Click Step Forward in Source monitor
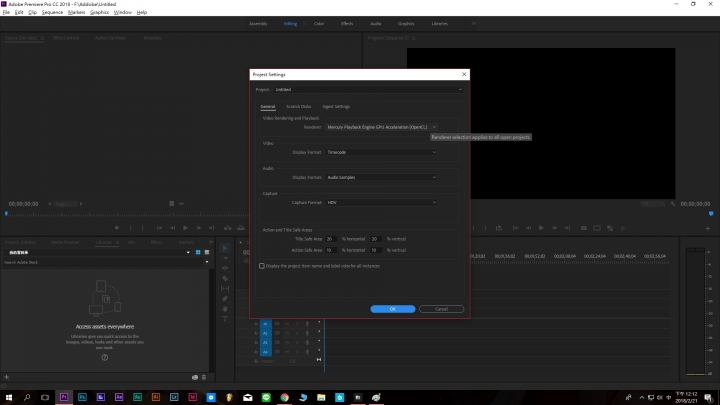 coord(198,228)
